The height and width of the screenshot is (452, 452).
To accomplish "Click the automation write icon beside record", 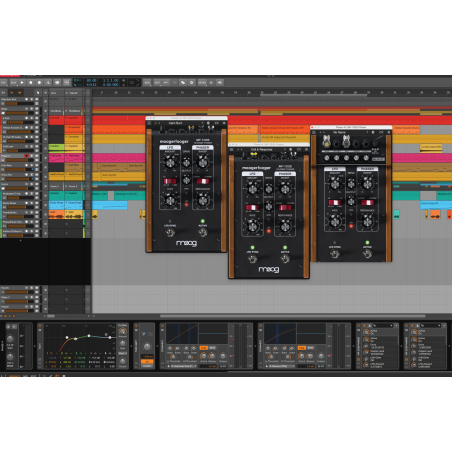I will pyautogui.click(x=48, y=82).
